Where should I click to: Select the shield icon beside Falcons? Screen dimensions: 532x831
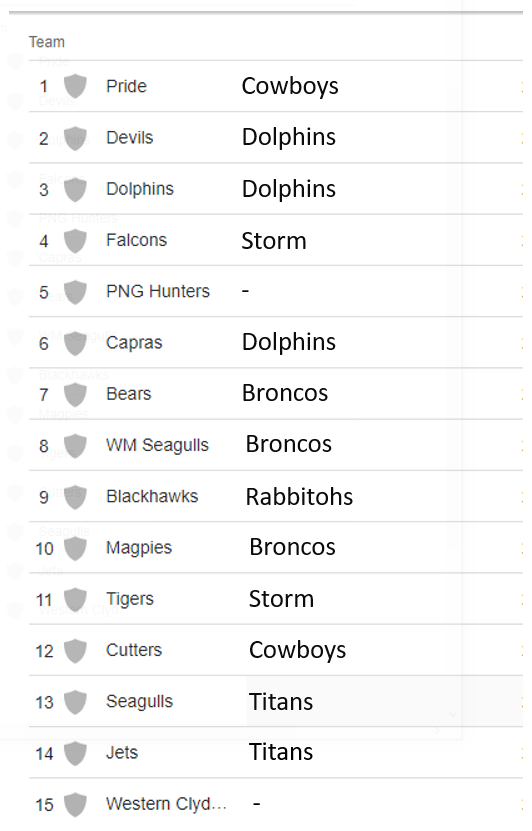pos(75,241)
